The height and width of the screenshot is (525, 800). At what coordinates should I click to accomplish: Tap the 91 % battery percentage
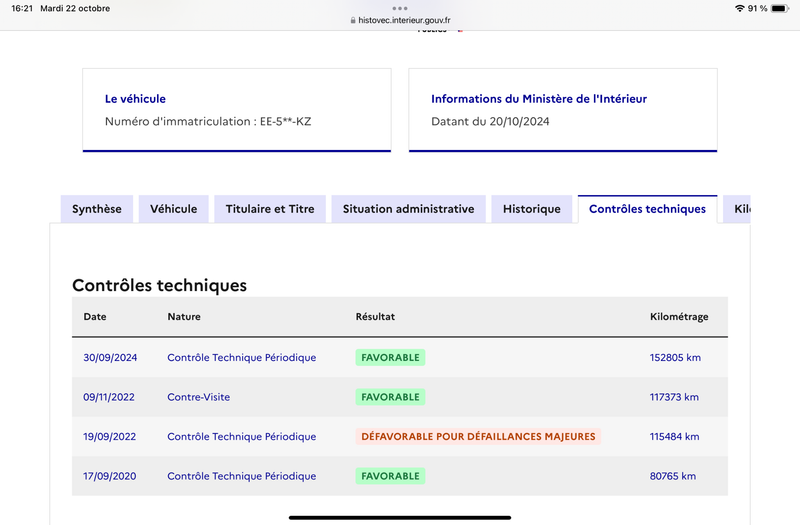tap(758, 8)
